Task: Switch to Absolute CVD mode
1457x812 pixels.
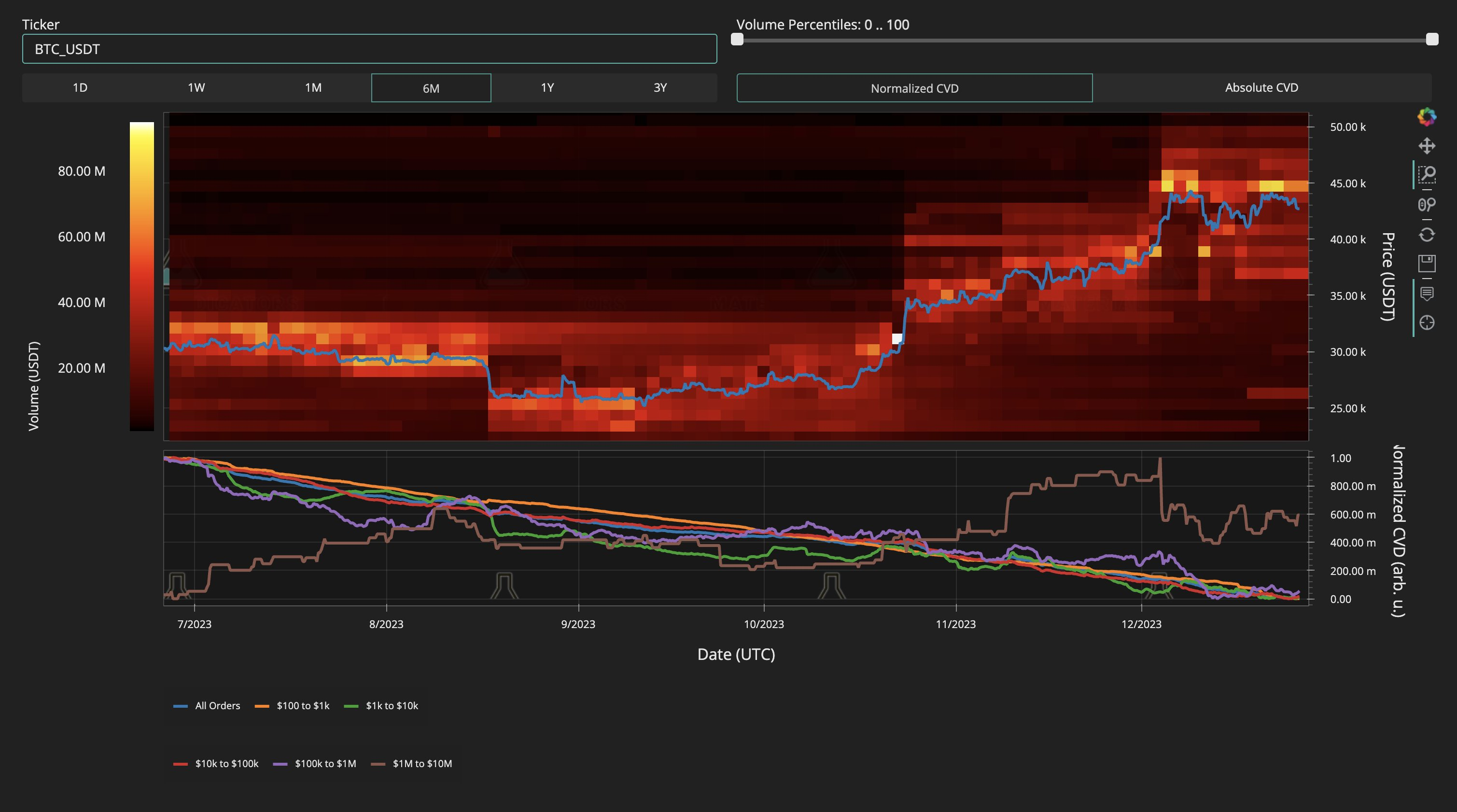Action: [1261, 88]
